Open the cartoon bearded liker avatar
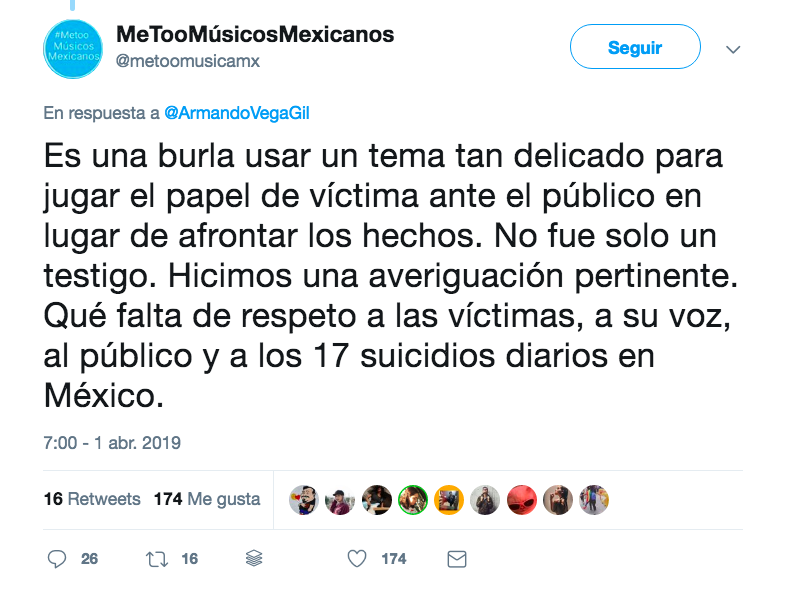This screenshot has width=785, height=600. [304, 500]
